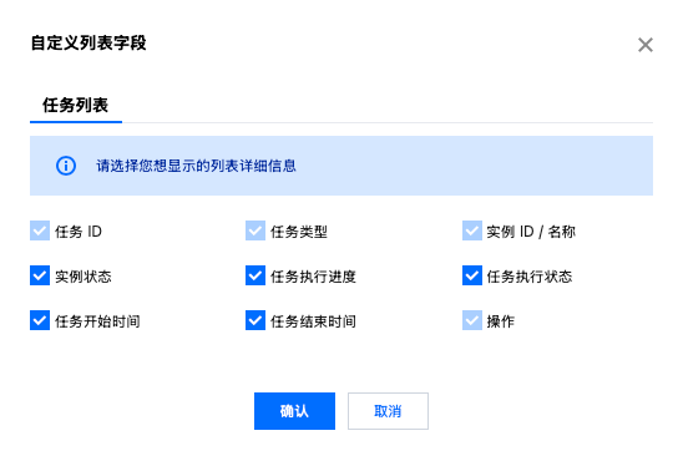This screenshot has height=452, width=678.
Task: Click the info banner message text
Action: tap(196, 166)
